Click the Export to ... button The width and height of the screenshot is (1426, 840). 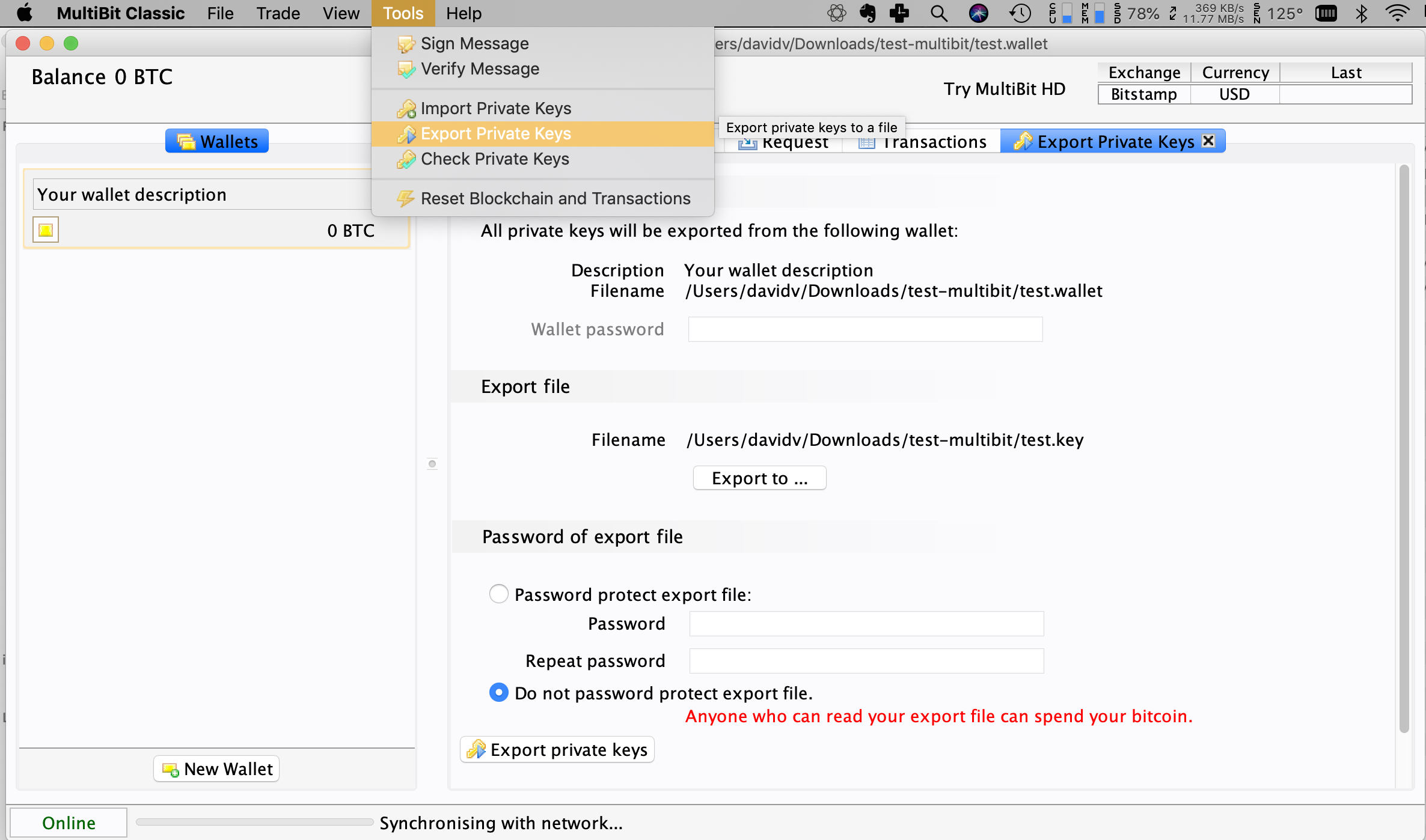point(760,478)
